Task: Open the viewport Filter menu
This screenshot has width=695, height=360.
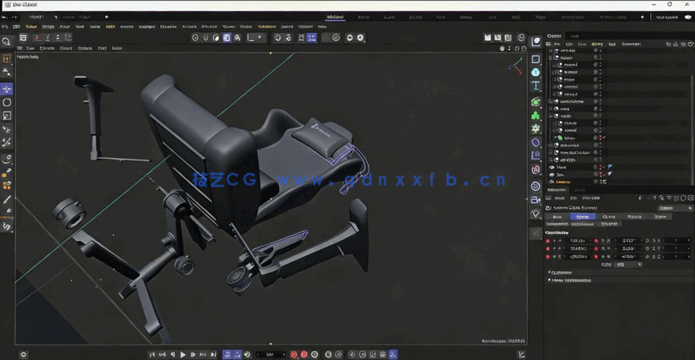Action: (x=102, y=48)
